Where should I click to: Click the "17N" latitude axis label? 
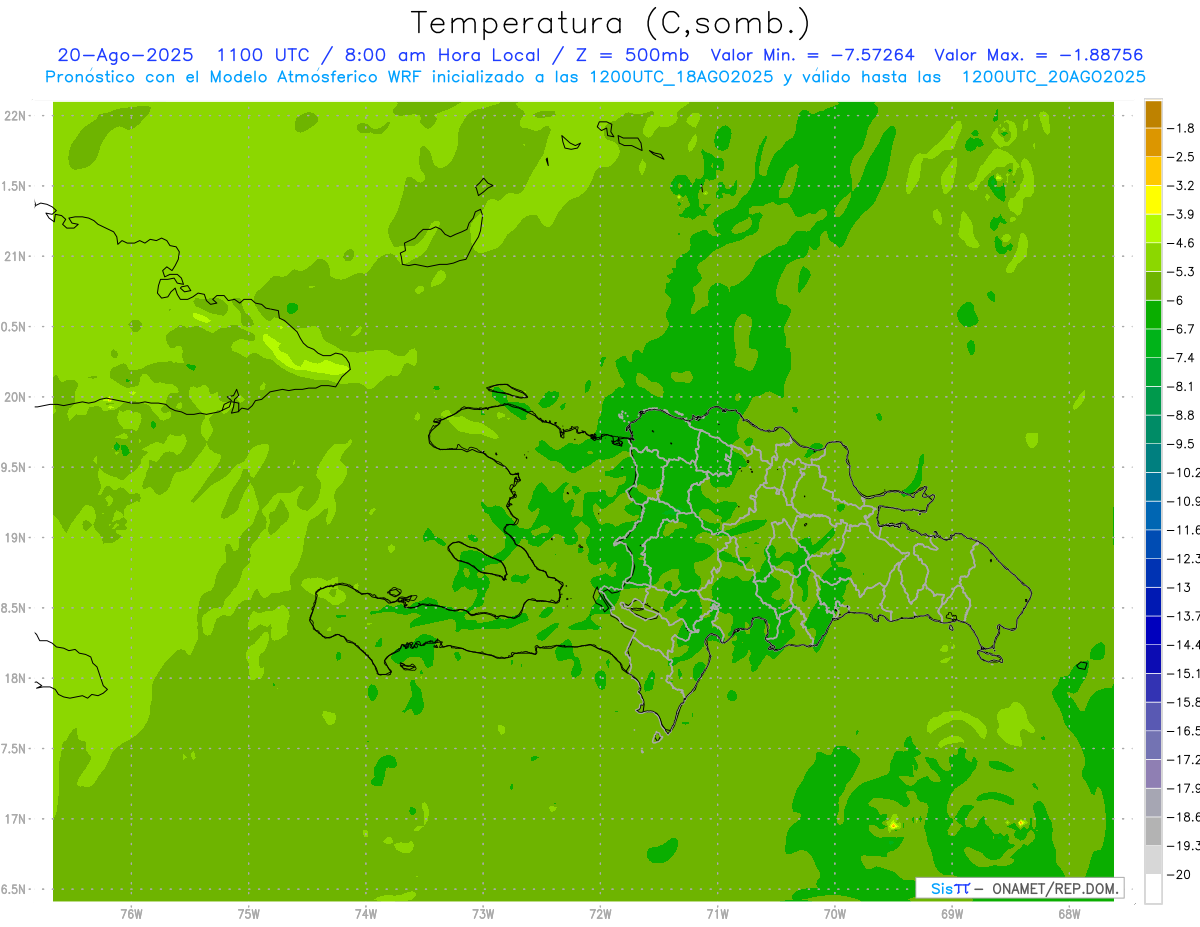[x=15, y=820]
